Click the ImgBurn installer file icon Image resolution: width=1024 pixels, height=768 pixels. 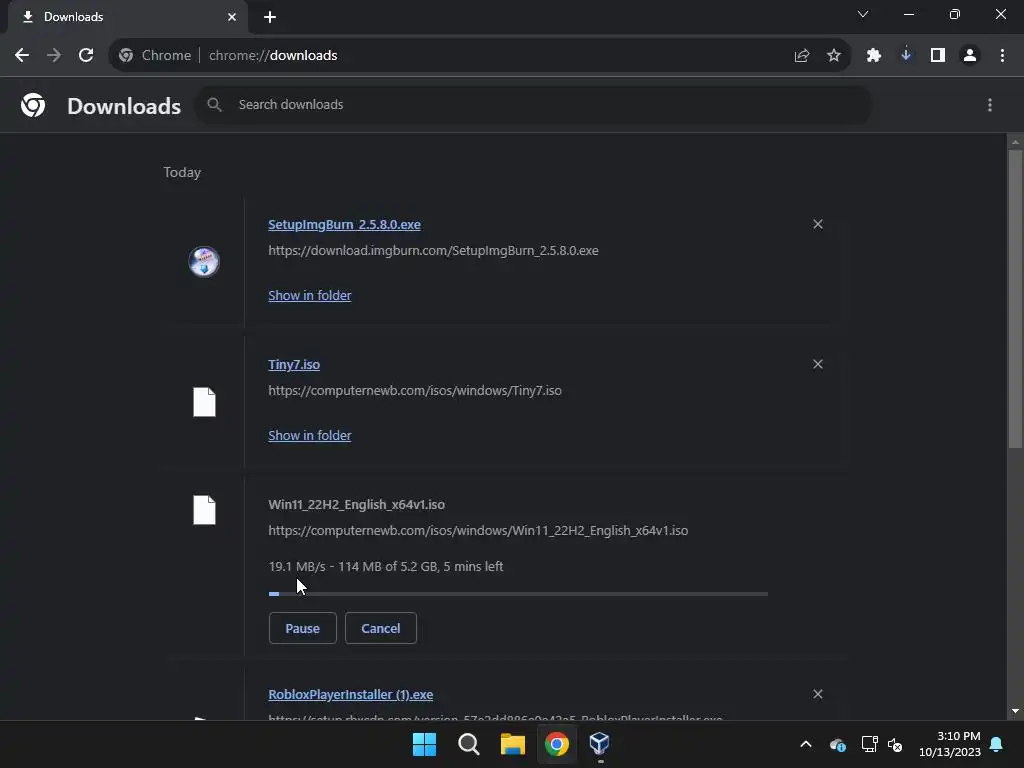[204, 262]
